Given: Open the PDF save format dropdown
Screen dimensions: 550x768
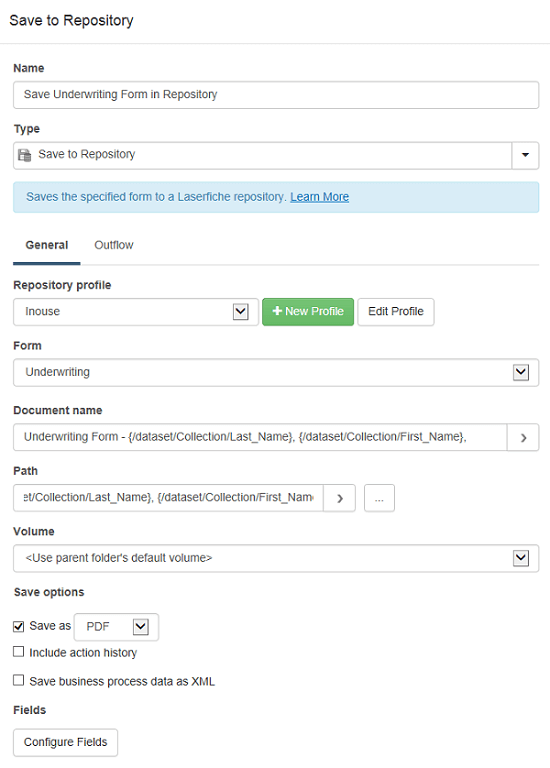Looking at the screenshot, I should [x=117, y=627].
